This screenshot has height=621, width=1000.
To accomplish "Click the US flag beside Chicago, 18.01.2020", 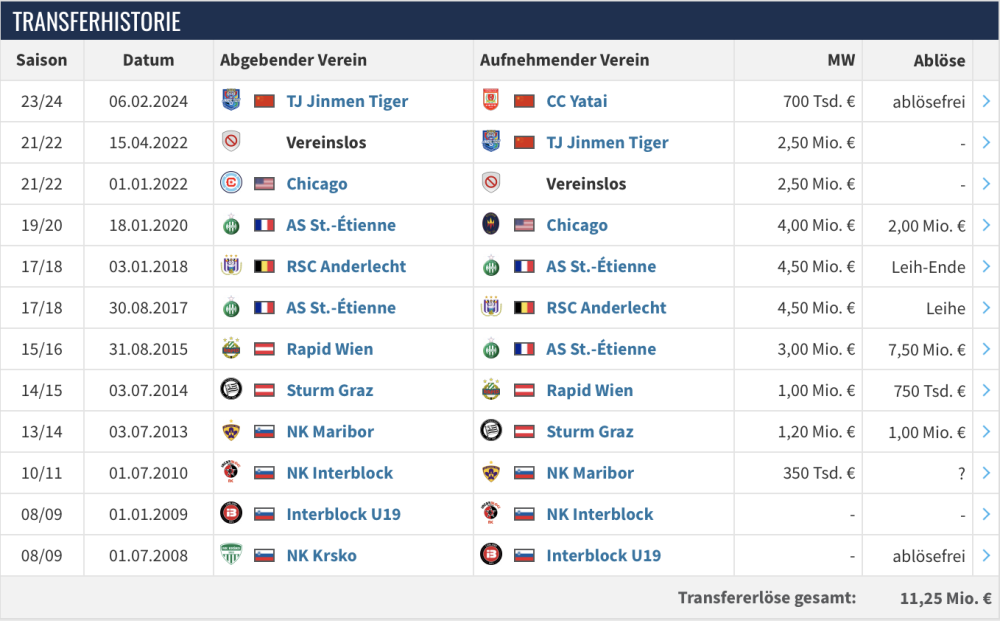I will 524,225.
